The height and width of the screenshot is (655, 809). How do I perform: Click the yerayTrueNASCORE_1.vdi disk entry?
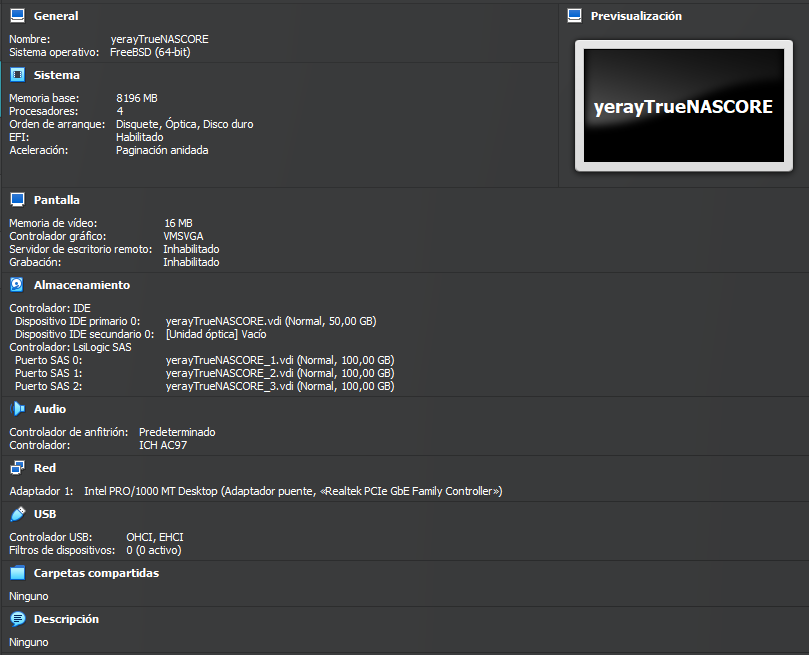coord(280,360)
